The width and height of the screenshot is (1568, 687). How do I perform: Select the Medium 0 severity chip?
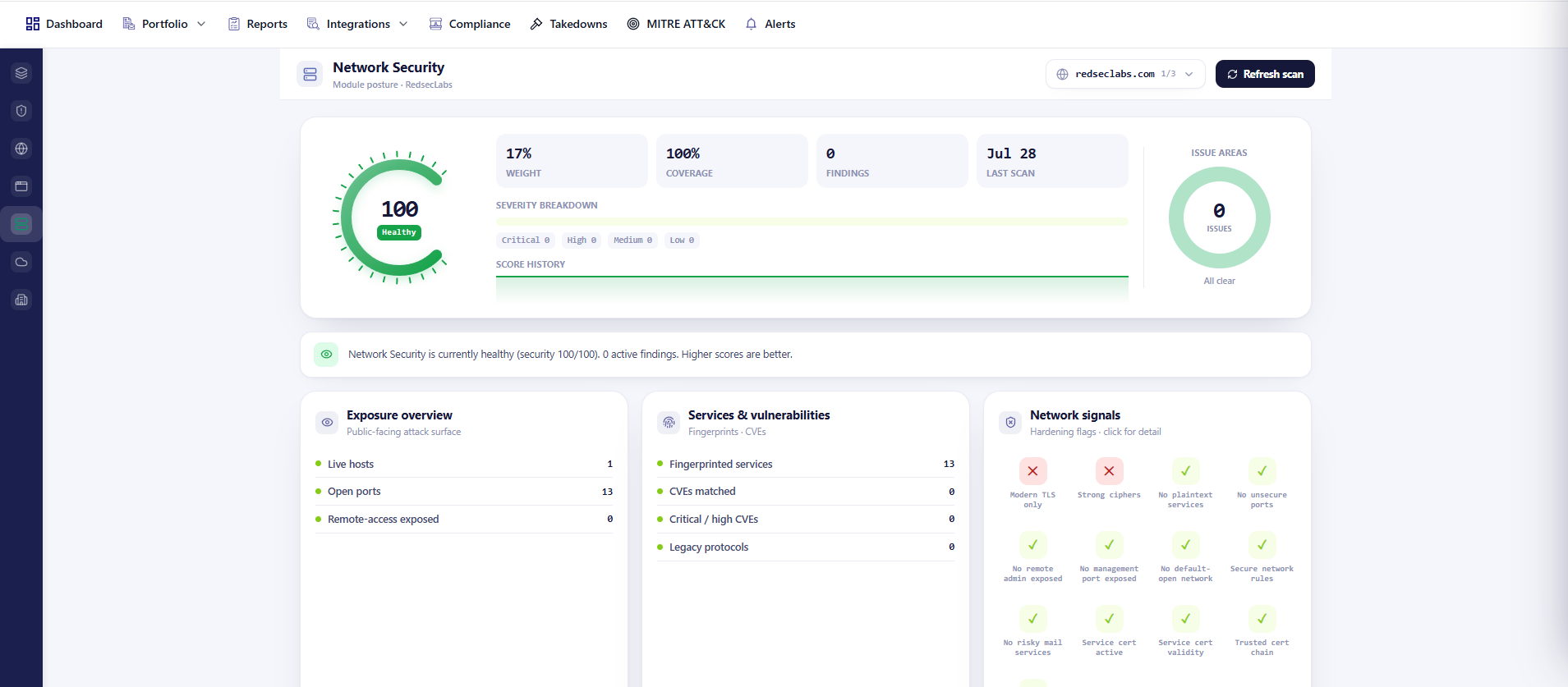click(632, 240)
